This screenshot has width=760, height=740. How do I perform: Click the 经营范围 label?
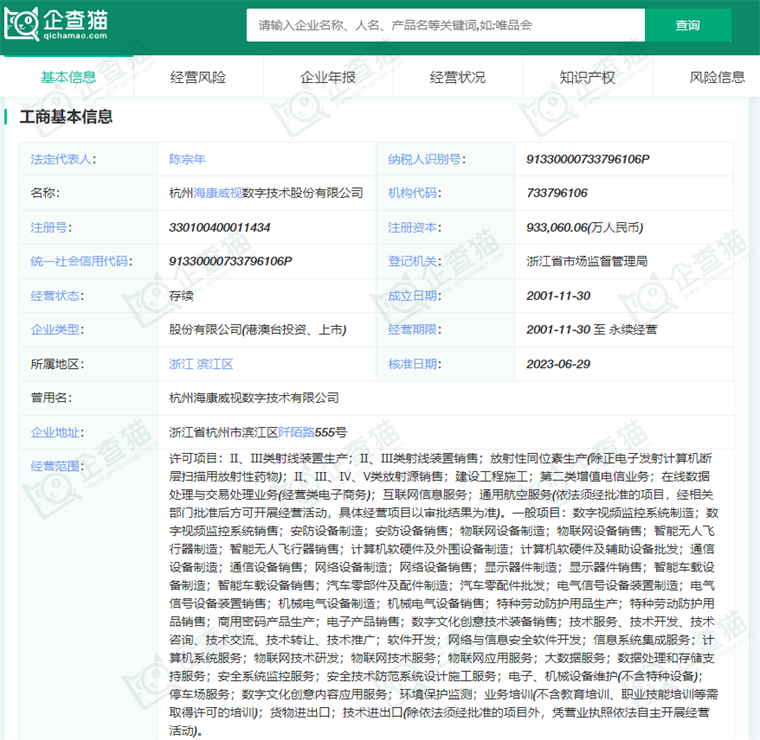(x=55, y=467)
